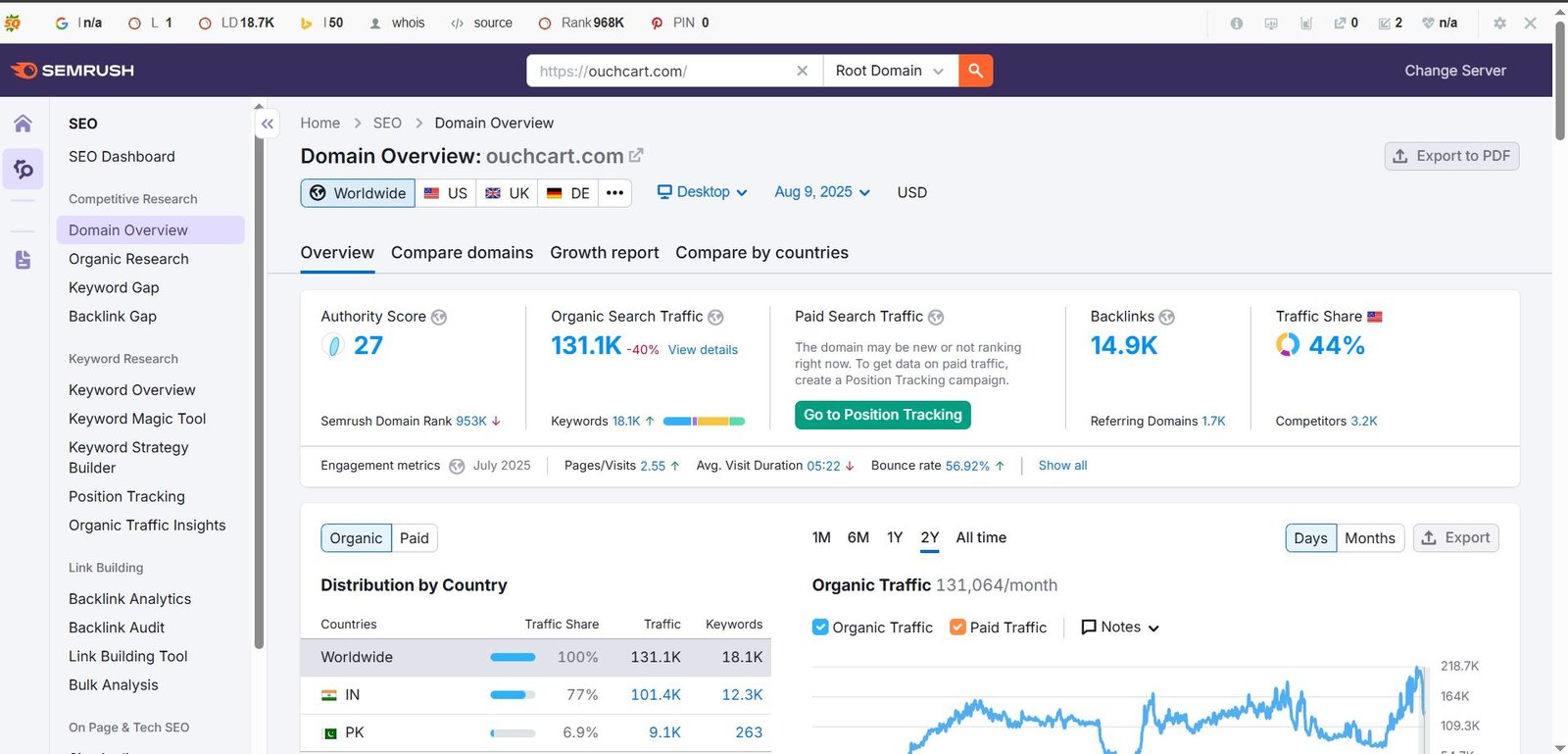This screenshot has height=754, width=1568.
Task: Open Keyword Magic Tool in sidebar
Action: click(137, 419)
